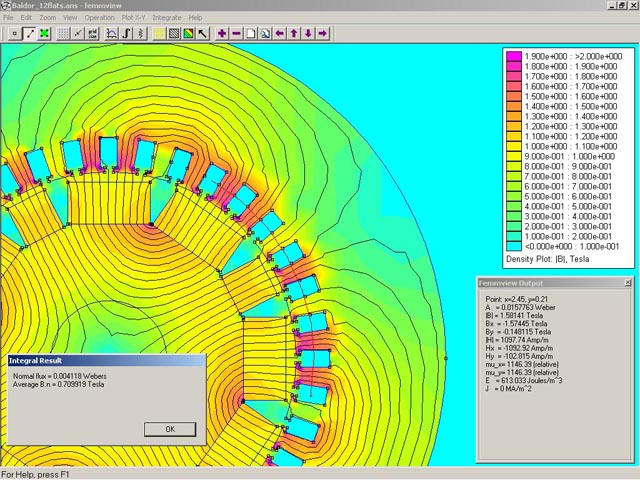Select the Point properties mode tool

tap(15, 33)
